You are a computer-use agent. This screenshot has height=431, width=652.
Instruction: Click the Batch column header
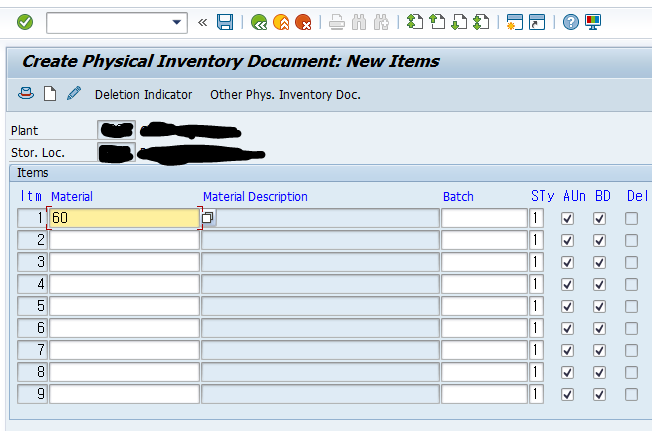(458, 196)
